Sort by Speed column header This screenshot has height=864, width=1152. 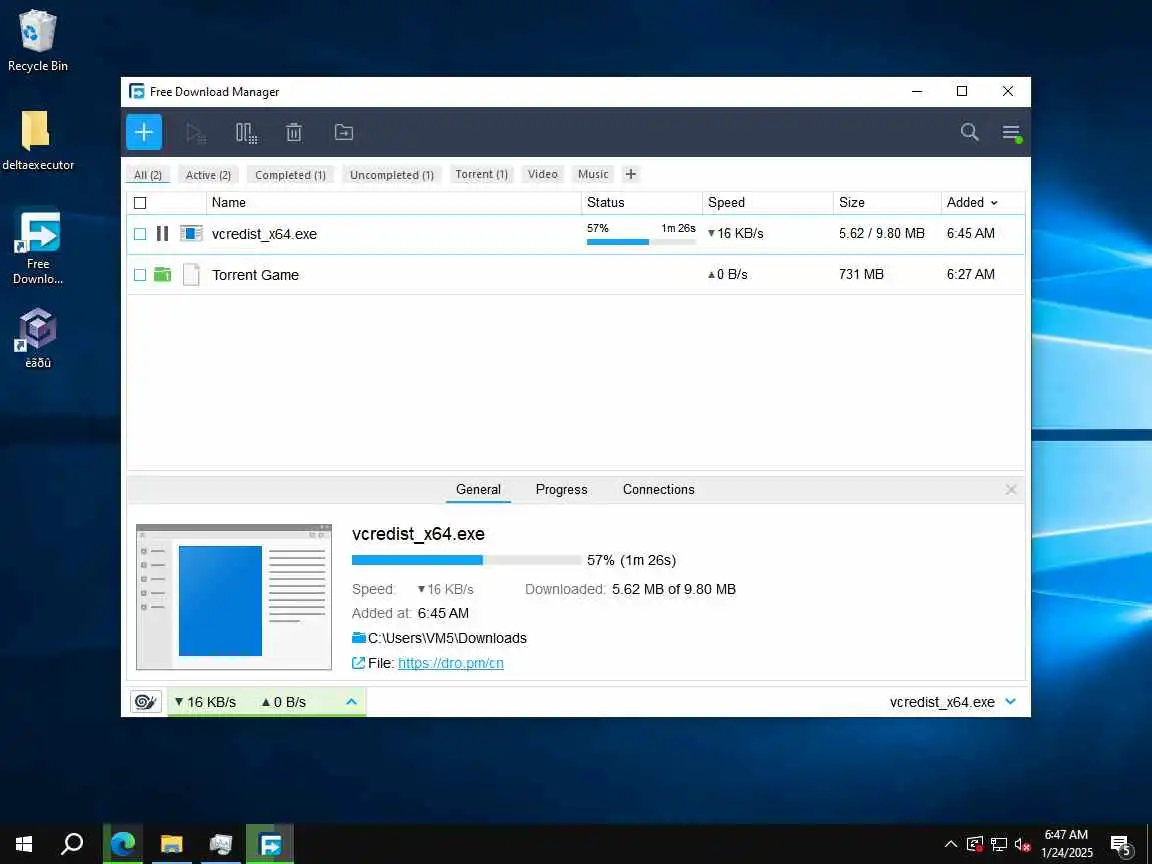tap(726, 202)
